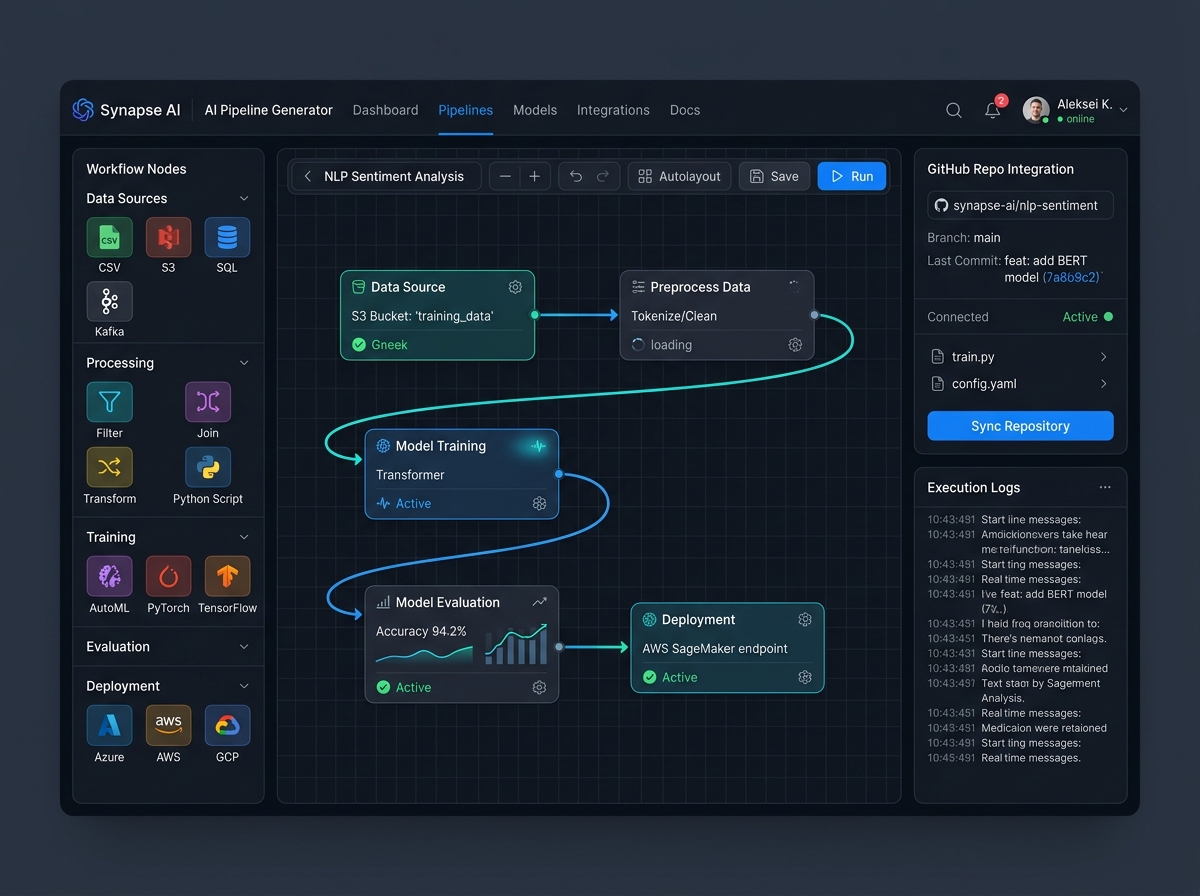Switch to the Pipelines tab
1200x896 pixels.
[x=466, y=110]
